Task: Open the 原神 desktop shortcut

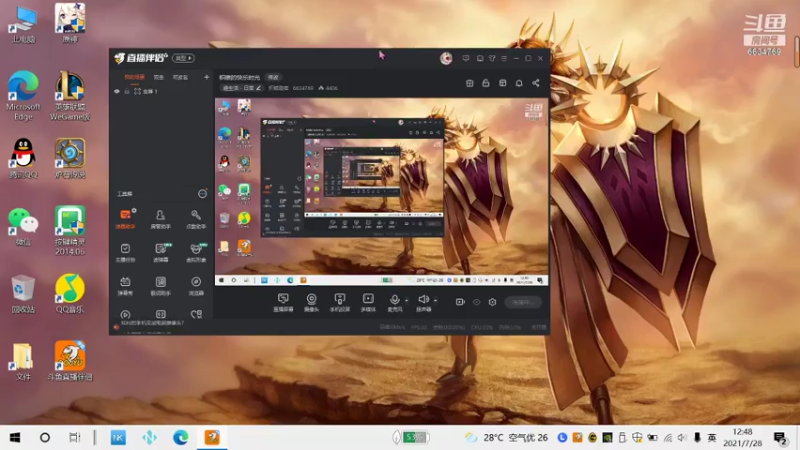Action: tap(70, 22)
